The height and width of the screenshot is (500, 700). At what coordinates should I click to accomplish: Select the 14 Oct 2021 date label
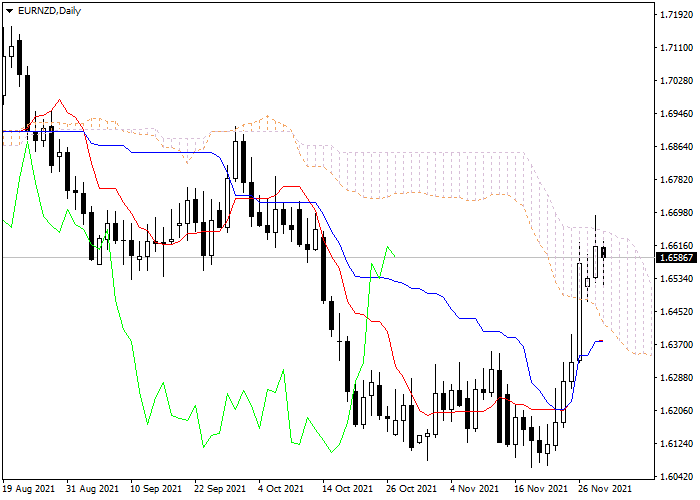click(x=348, y=489)
